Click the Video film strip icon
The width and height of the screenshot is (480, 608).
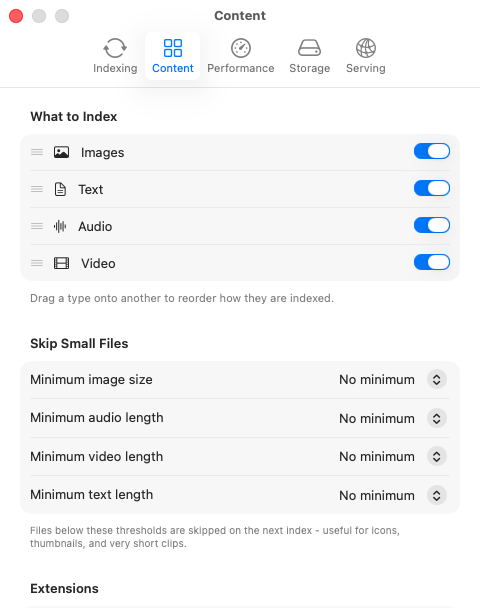[61, 263]
